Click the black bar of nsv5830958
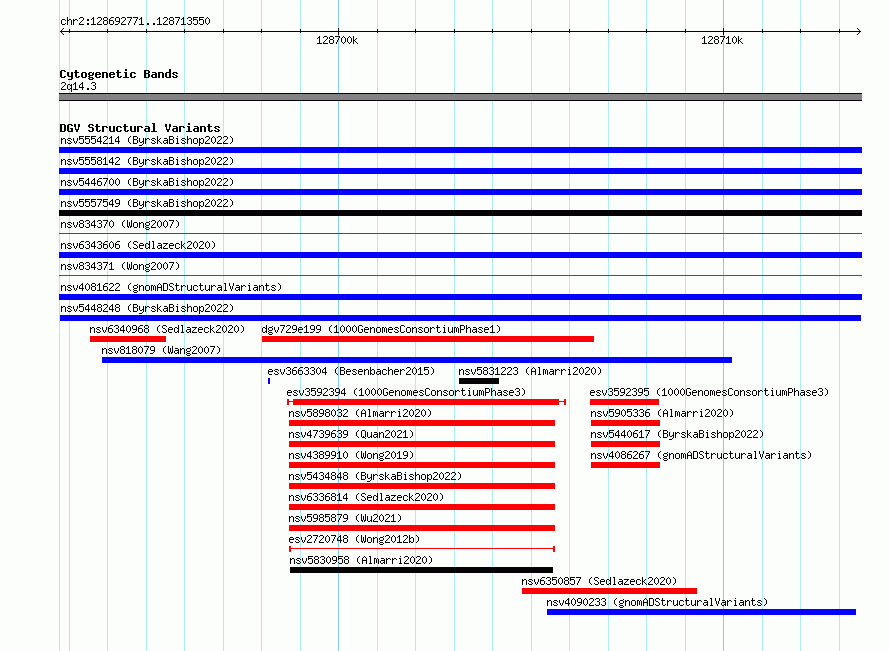This screenshot has height=651, width=890. (x=421, y=570)
